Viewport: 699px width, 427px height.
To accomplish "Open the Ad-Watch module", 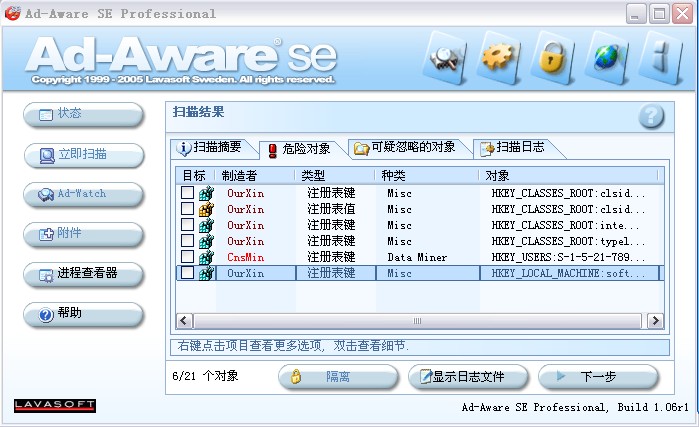I will click(83, 194).
